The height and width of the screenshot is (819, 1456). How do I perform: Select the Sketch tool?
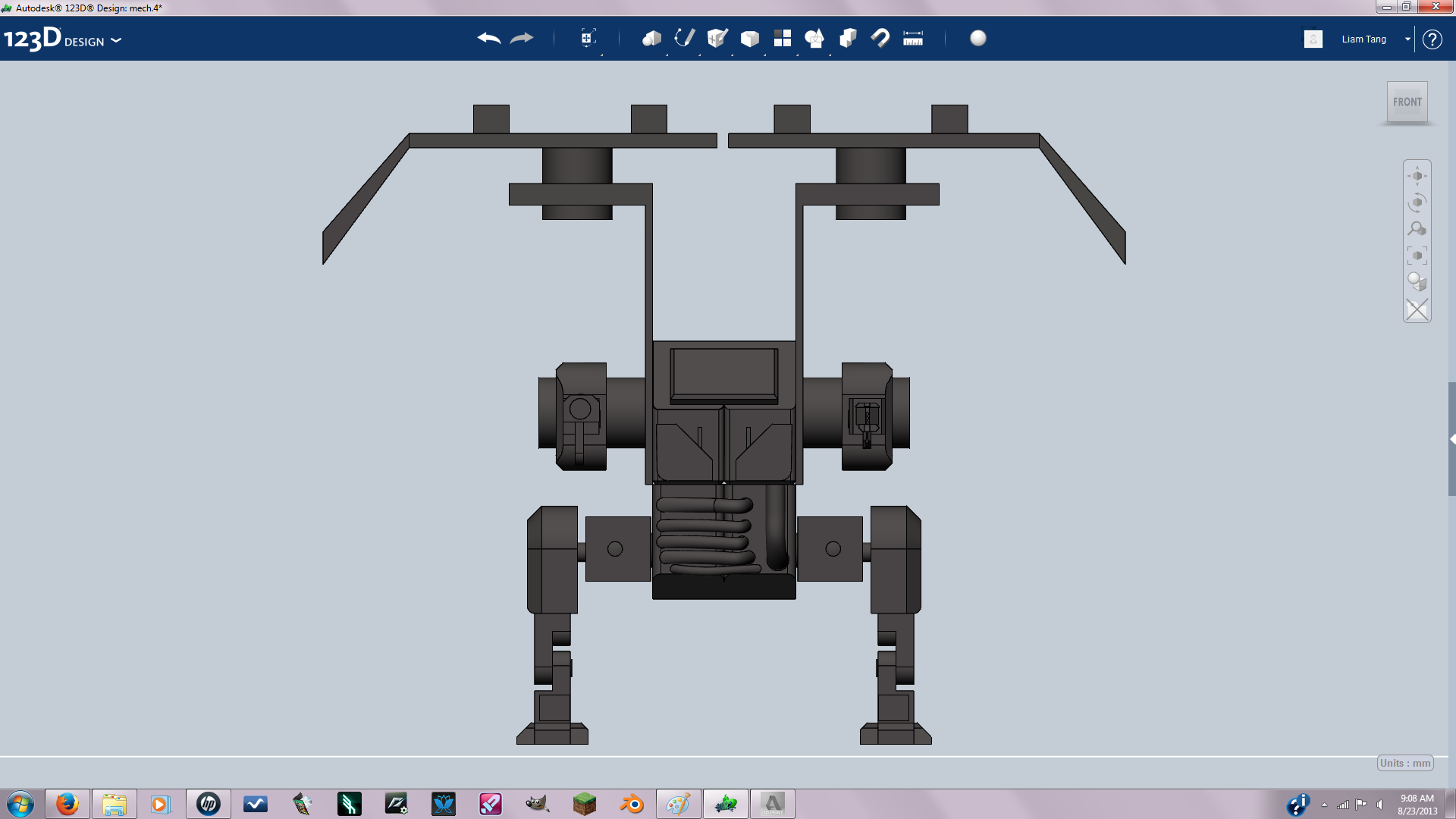[x=684, y=38]
